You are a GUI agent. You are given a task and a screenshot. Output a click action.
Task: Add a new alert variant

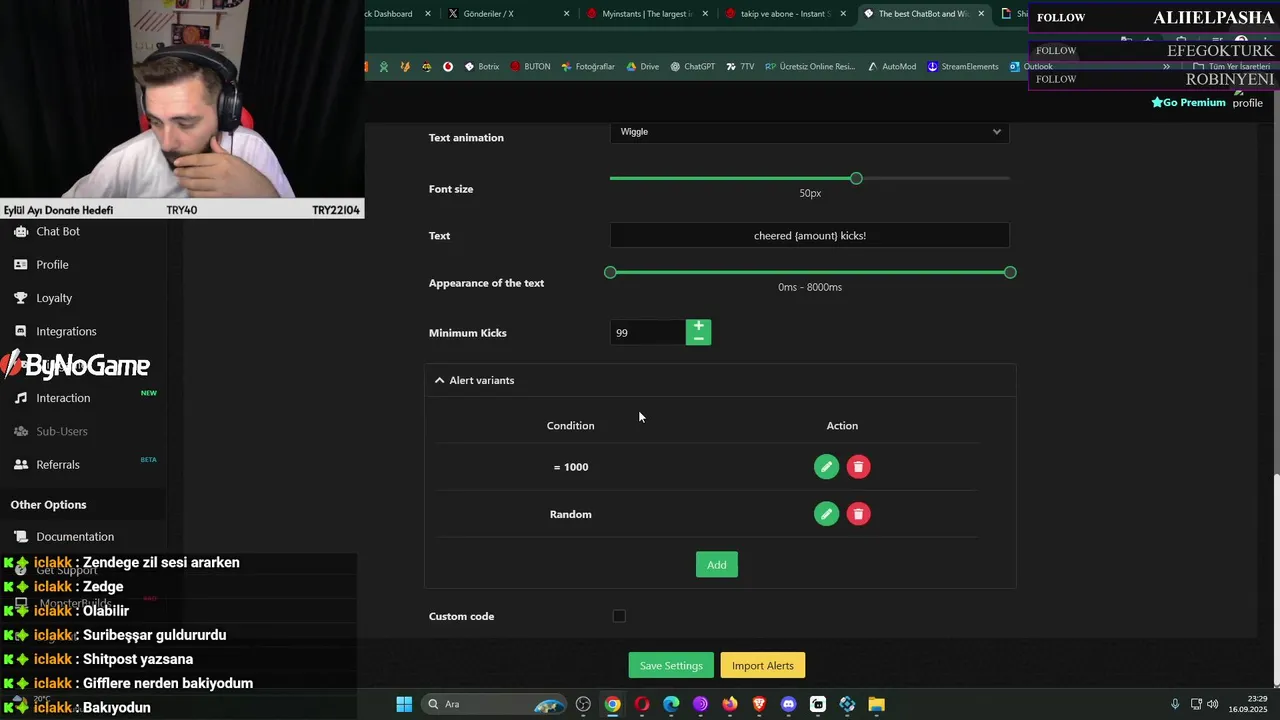click(x=717, y=565)
